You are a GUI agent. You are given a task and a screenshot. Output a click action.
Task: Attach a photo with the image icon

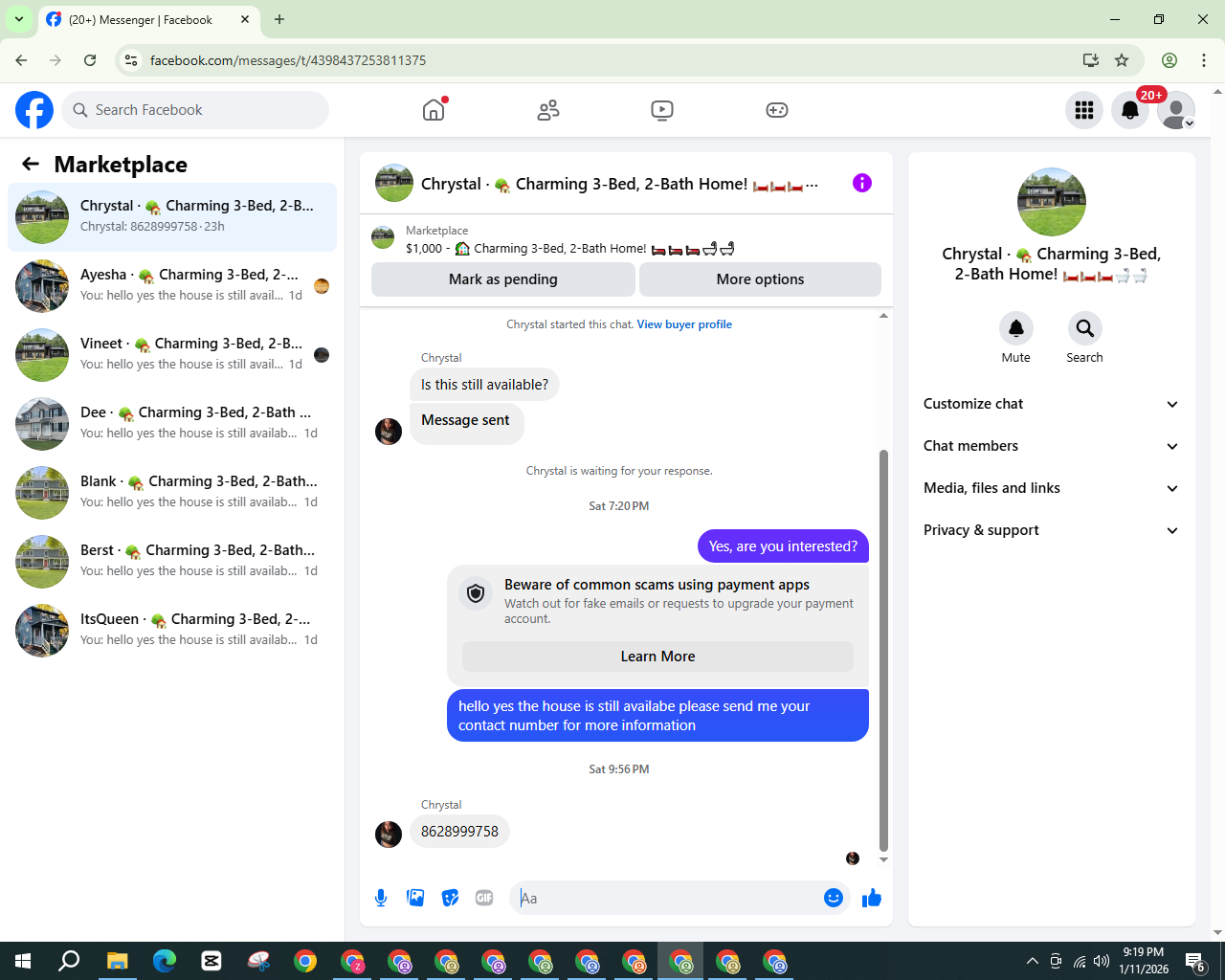[x=415, y=898]
